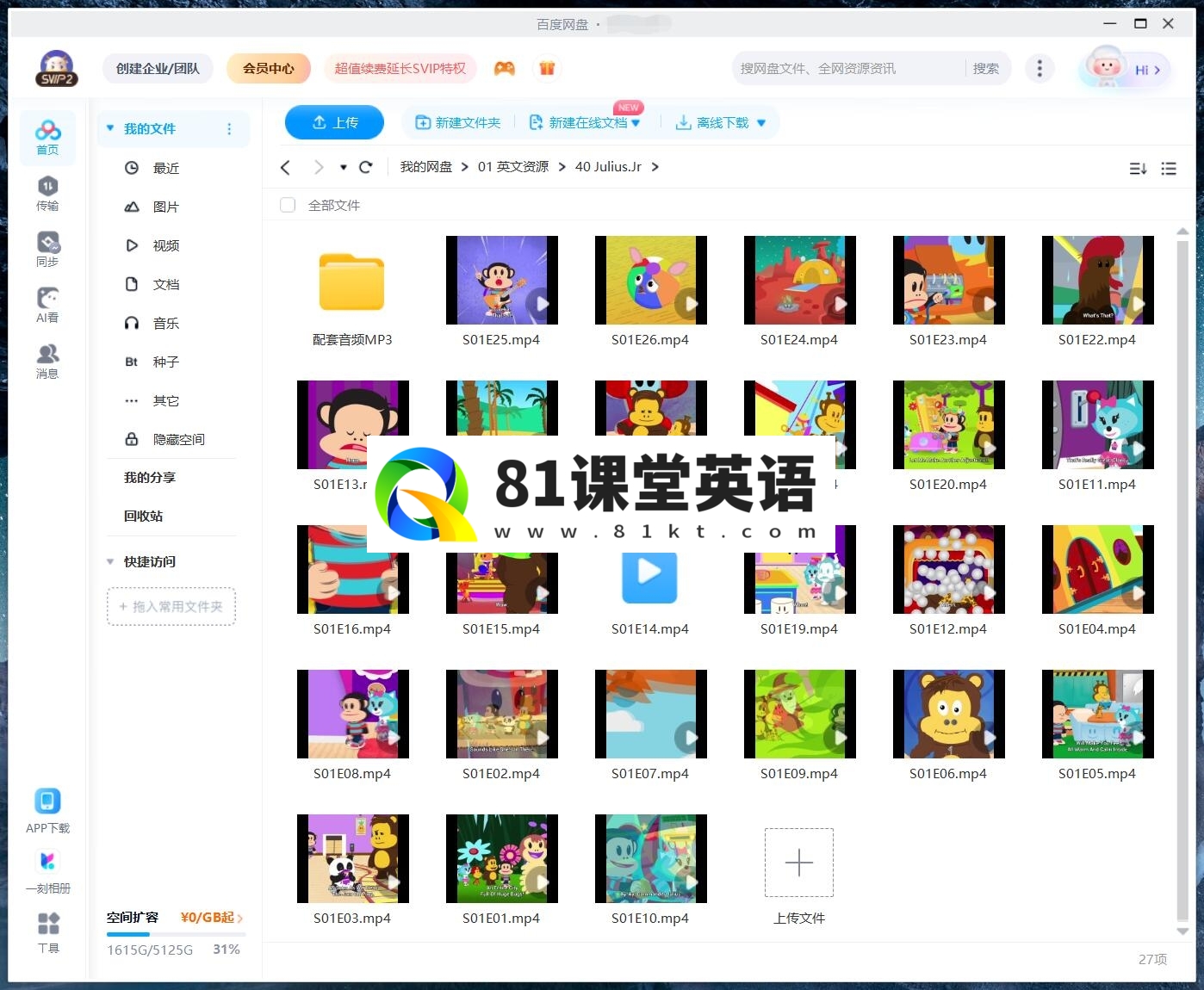1204x990 pixels.
Task: Tick the 全部文件 select-all checkbox
Action: [x=288, y=205]
